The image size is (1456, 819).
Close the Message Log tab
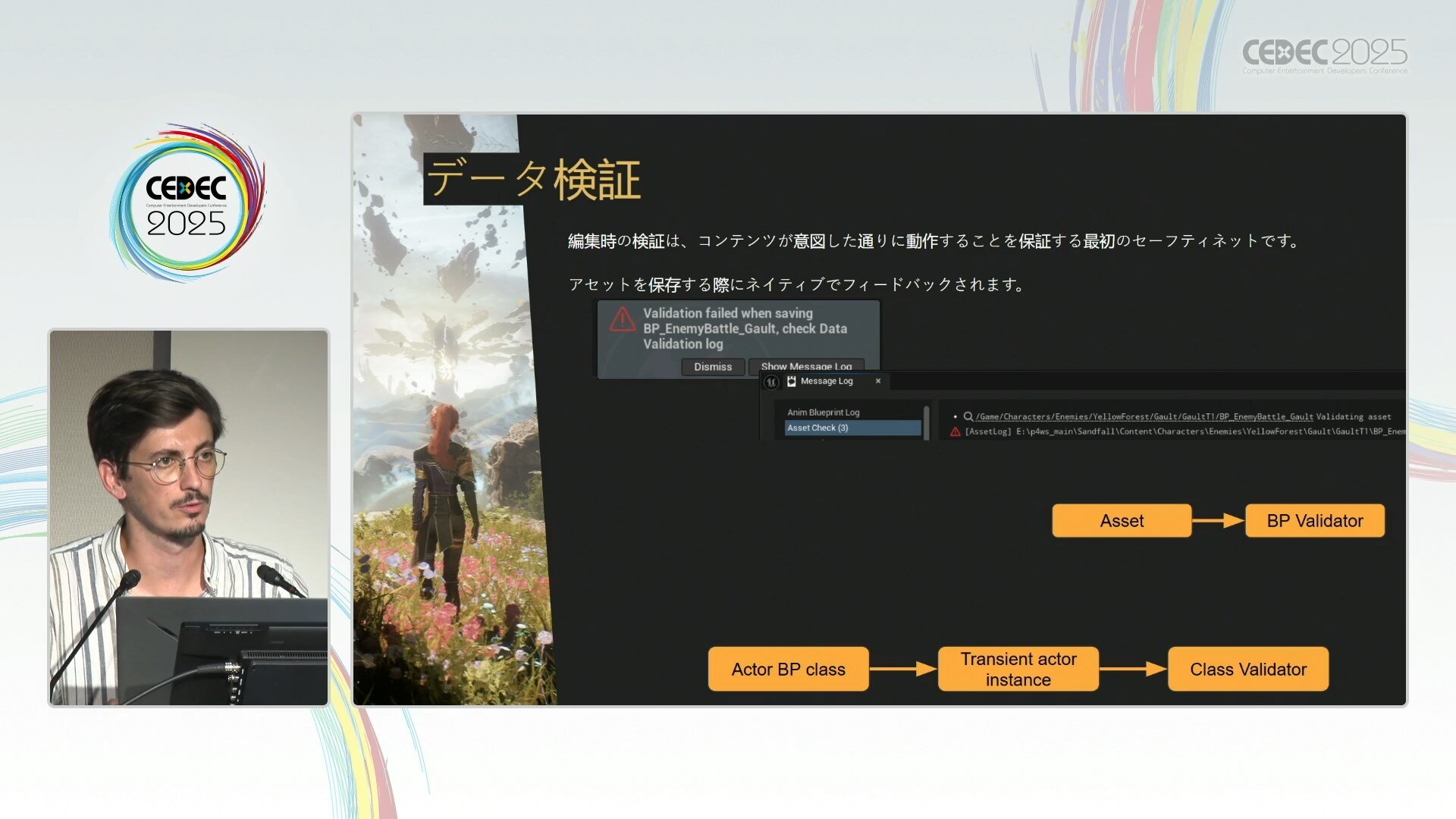[x=878, y=381]
